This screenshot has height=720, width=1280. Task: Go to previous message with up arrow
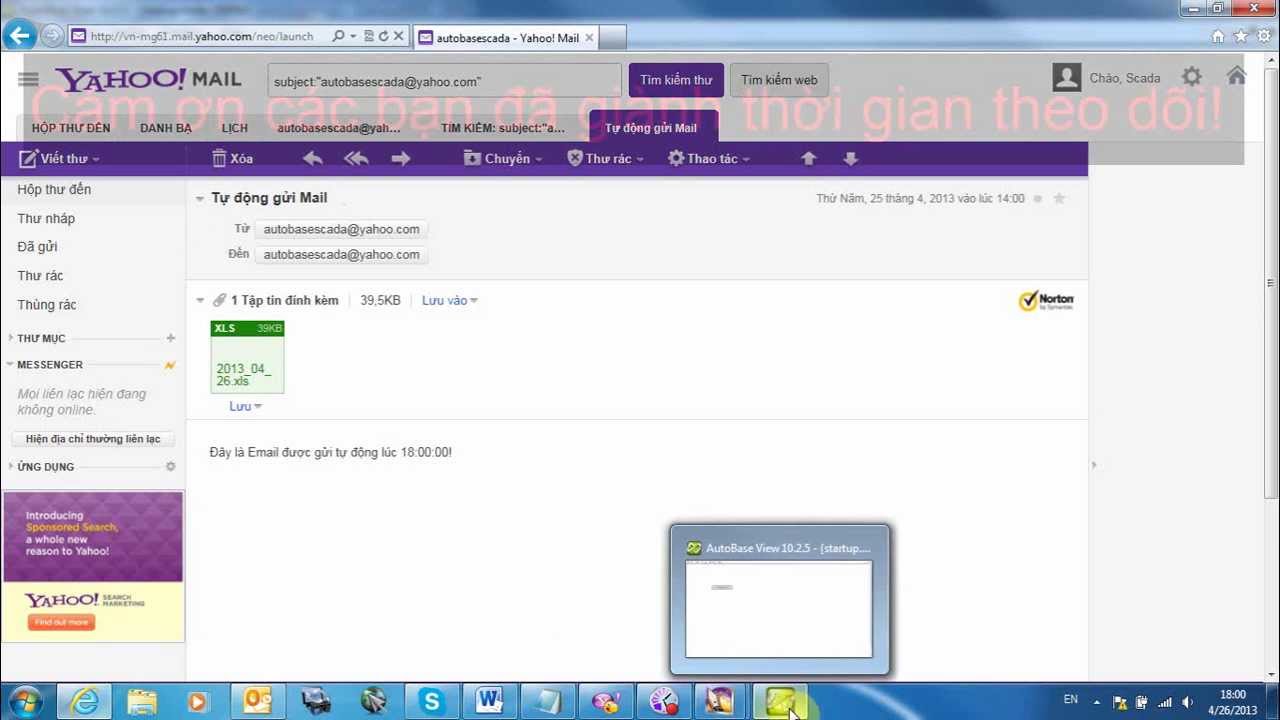[x=808, y=158]
